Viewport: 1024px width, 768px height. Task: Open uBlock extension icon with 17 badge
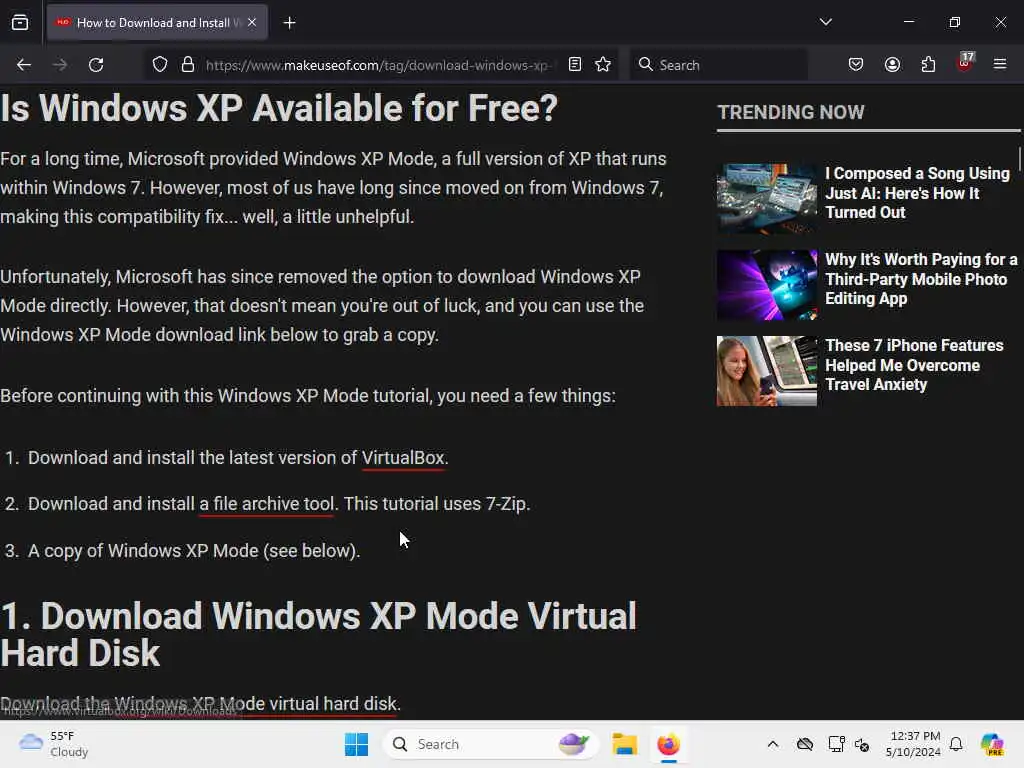(x=965, y=63)
